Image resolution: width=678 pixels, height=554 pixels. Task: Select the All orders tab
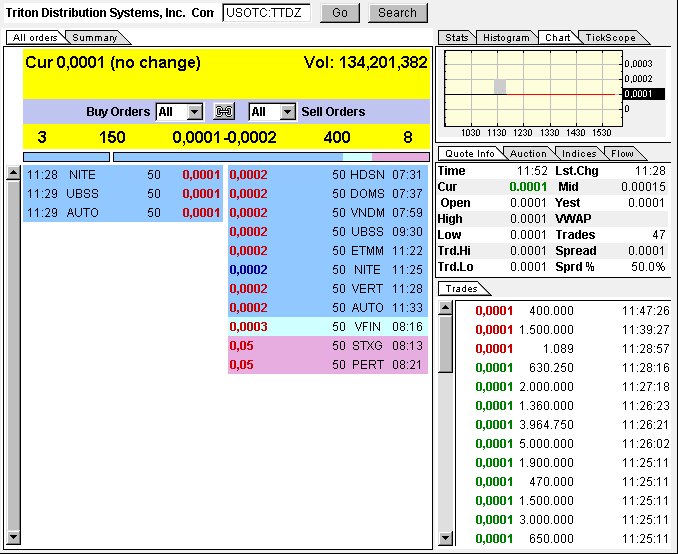tap(35, 38)
